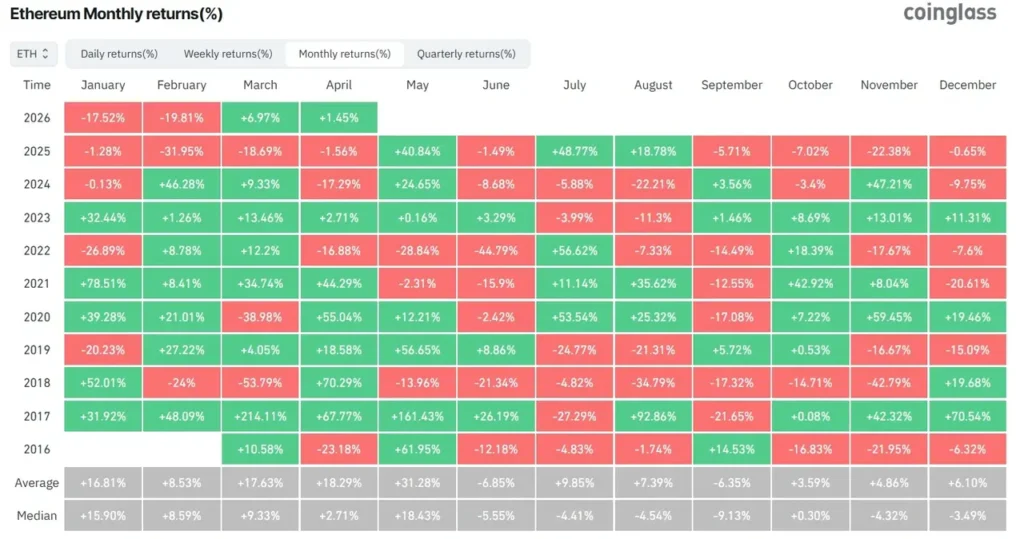The width and height of the screenshot is (1024, 539).
Task: Click the Time column header
Action: click(x=37, y=85)
